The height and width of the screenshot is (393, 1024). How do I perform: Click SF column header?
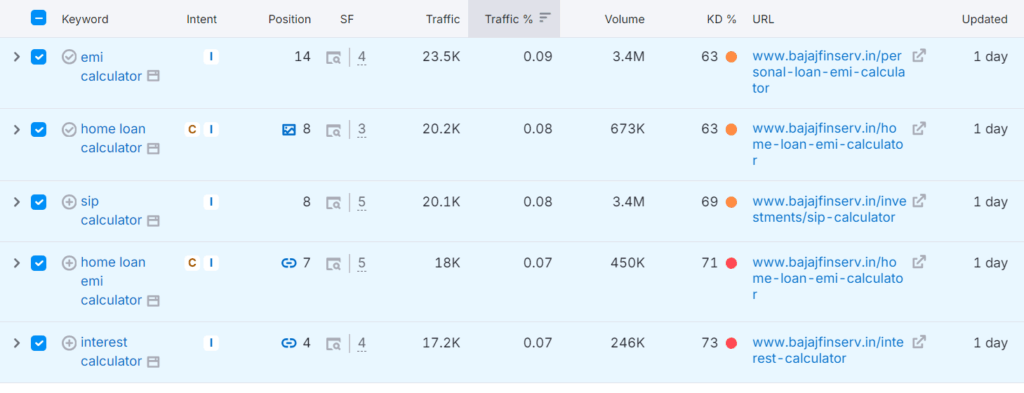point(347,19)
